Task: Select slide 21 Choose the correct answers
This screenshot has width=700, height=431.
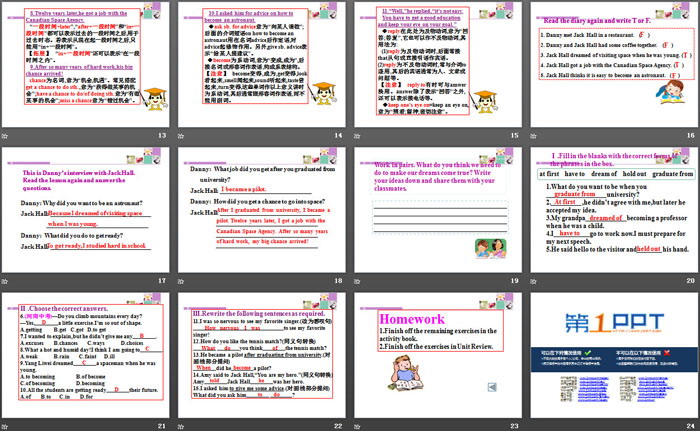Action: [x=85, y=355]
